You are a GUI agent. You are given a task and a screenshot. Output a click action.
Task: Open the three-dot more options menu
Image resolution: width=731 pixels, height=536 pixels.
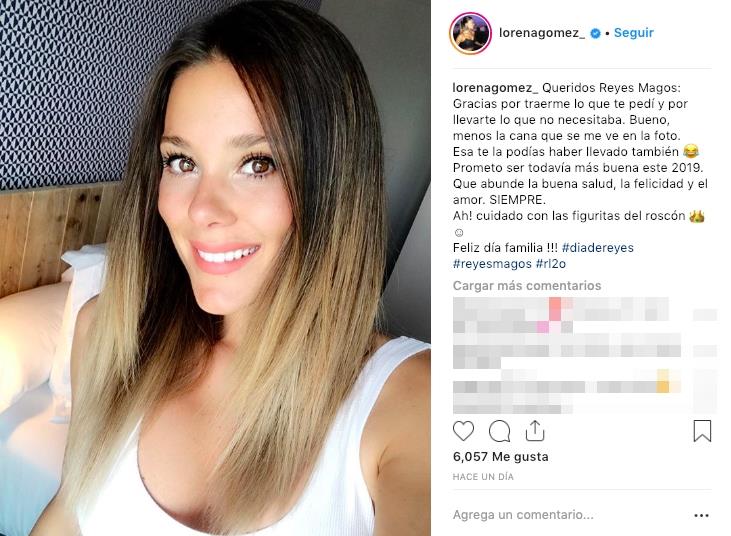702,515
